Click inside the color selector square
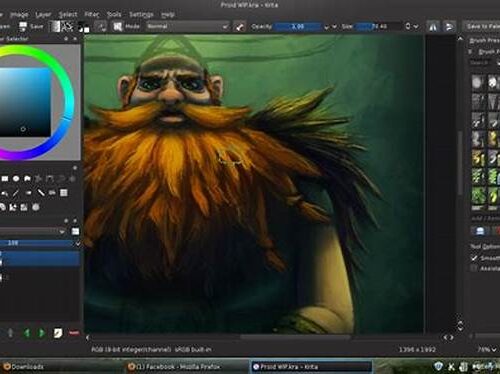Viewport: 500px width, 374px height. [x=25, y=102]
